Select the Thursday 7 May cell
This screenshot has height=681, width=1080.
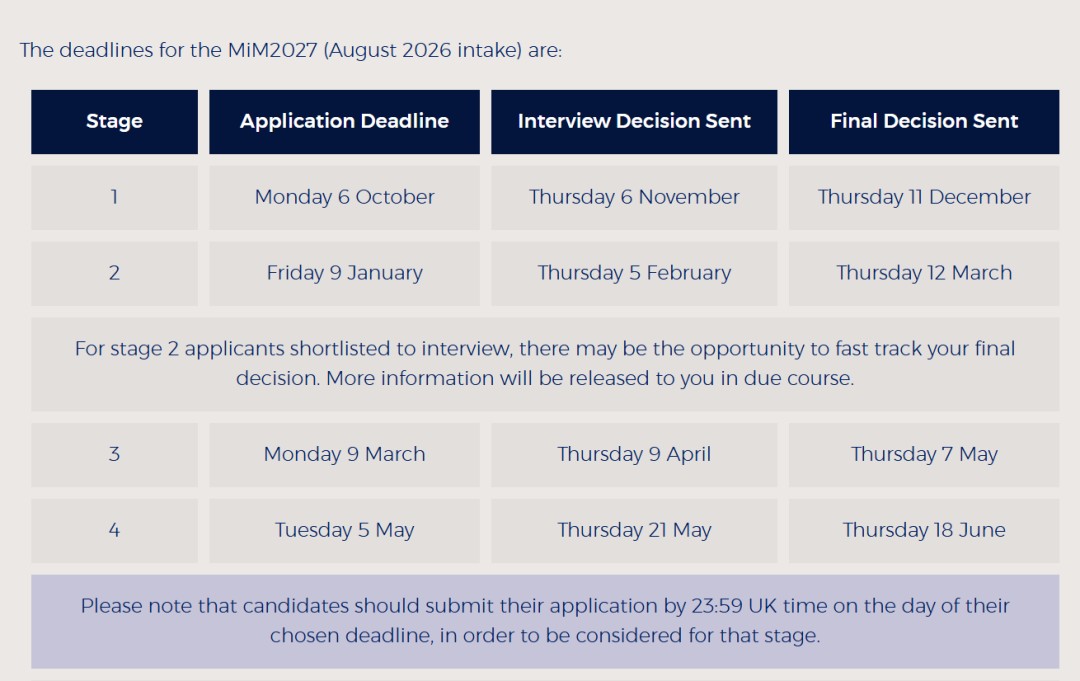924,454
